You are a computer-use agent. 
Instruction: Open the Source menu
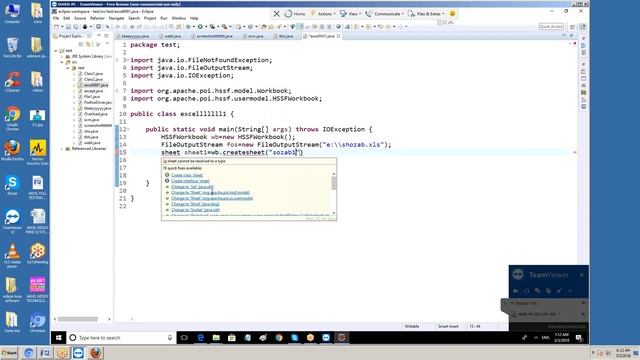point(80,18)
